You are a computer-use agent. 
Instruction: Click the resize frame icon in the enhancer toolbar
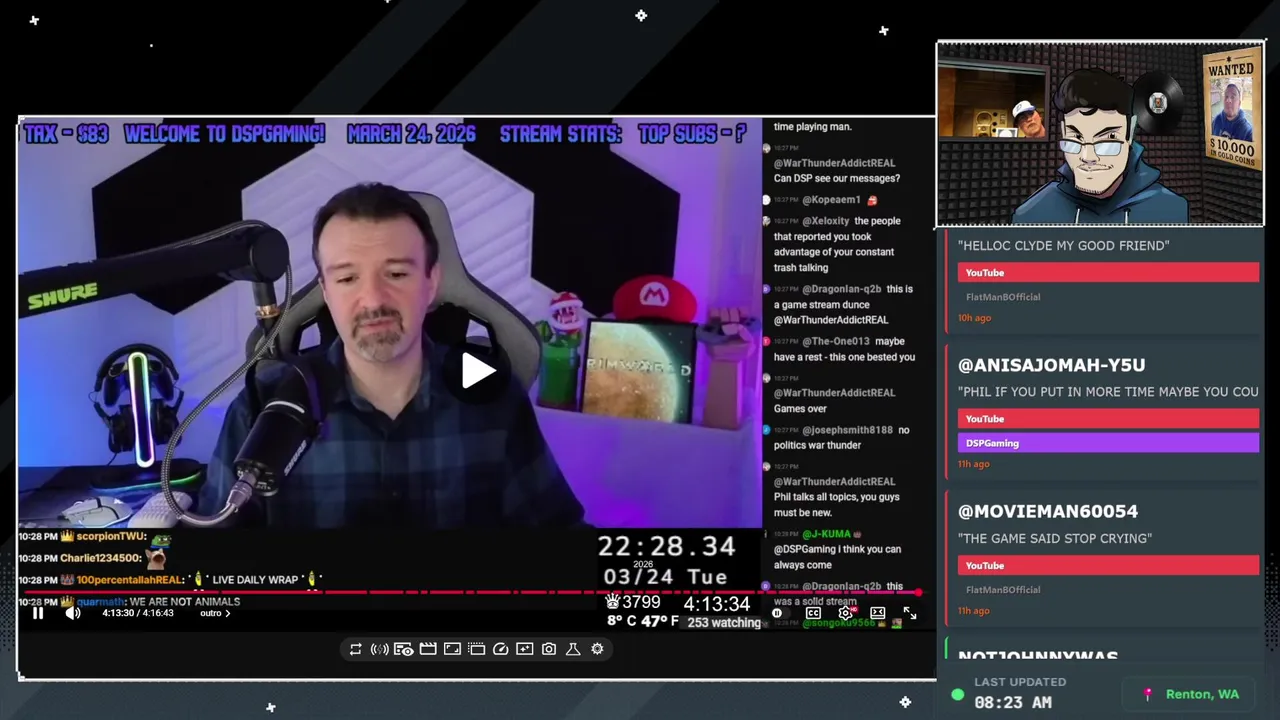coord(452,649)
